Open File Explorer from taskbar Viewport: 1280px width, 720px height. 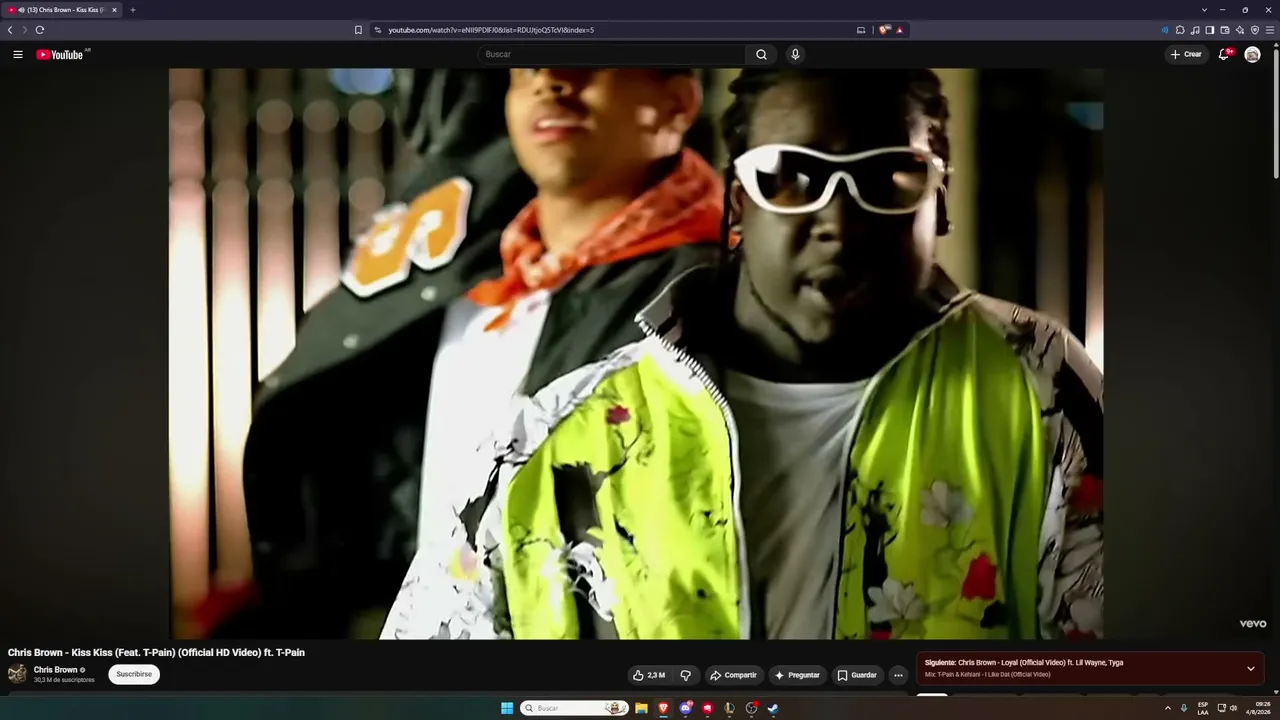pyautogui.click(x=641, y=708)
